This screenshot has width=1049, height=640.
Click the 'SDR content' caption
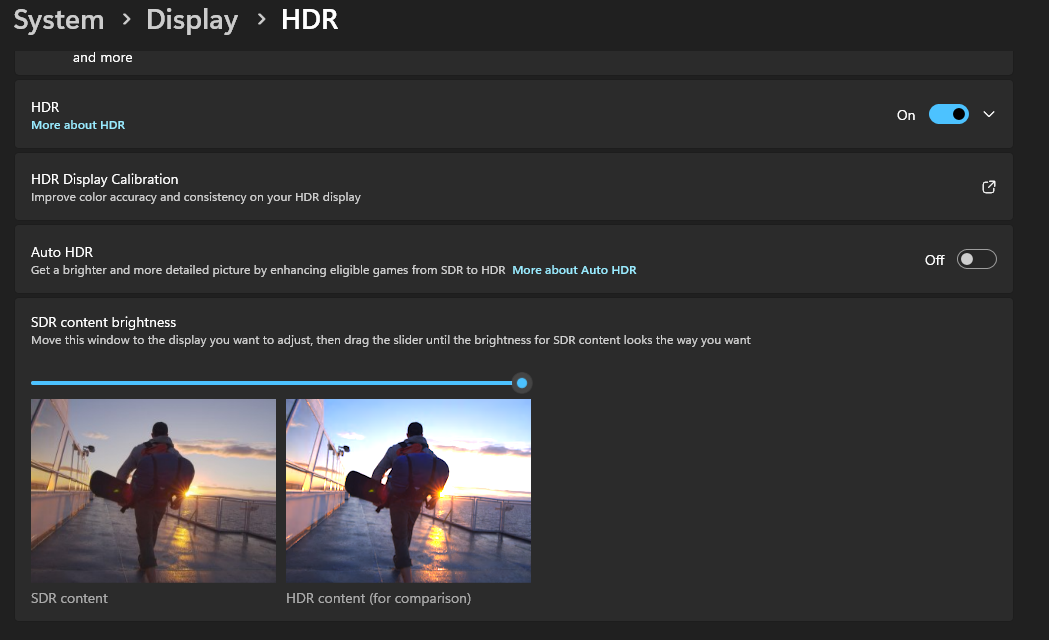(69, 599)
